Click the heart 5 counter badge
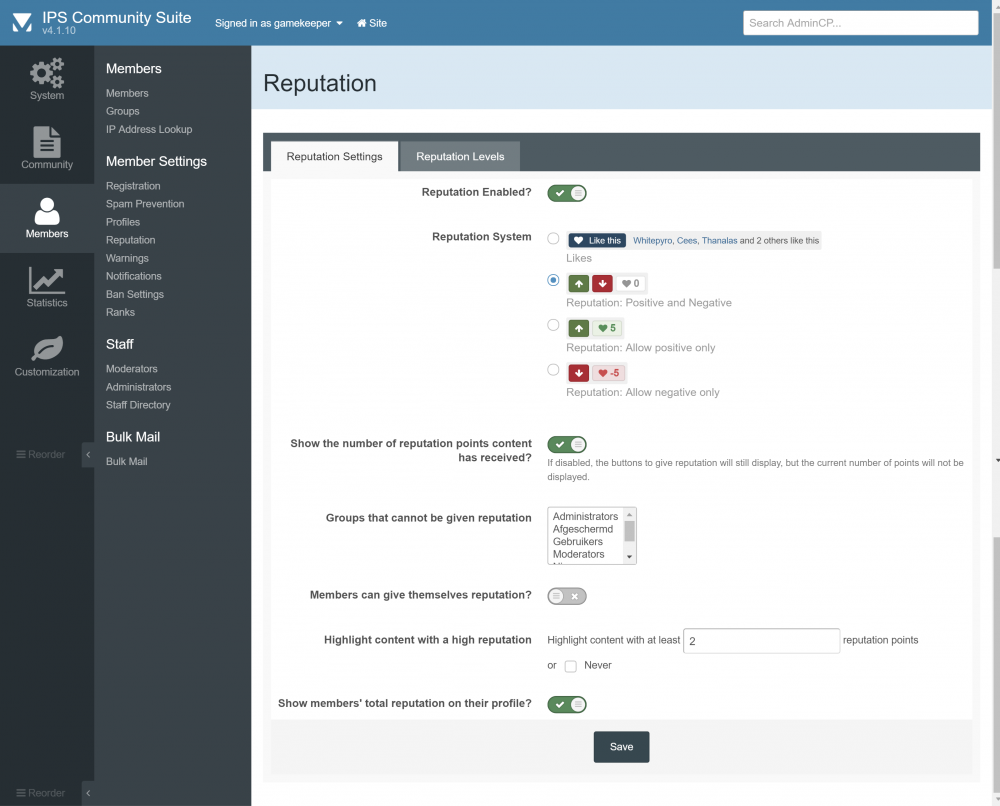1000x806 pixels. click(x=607, y=328)
